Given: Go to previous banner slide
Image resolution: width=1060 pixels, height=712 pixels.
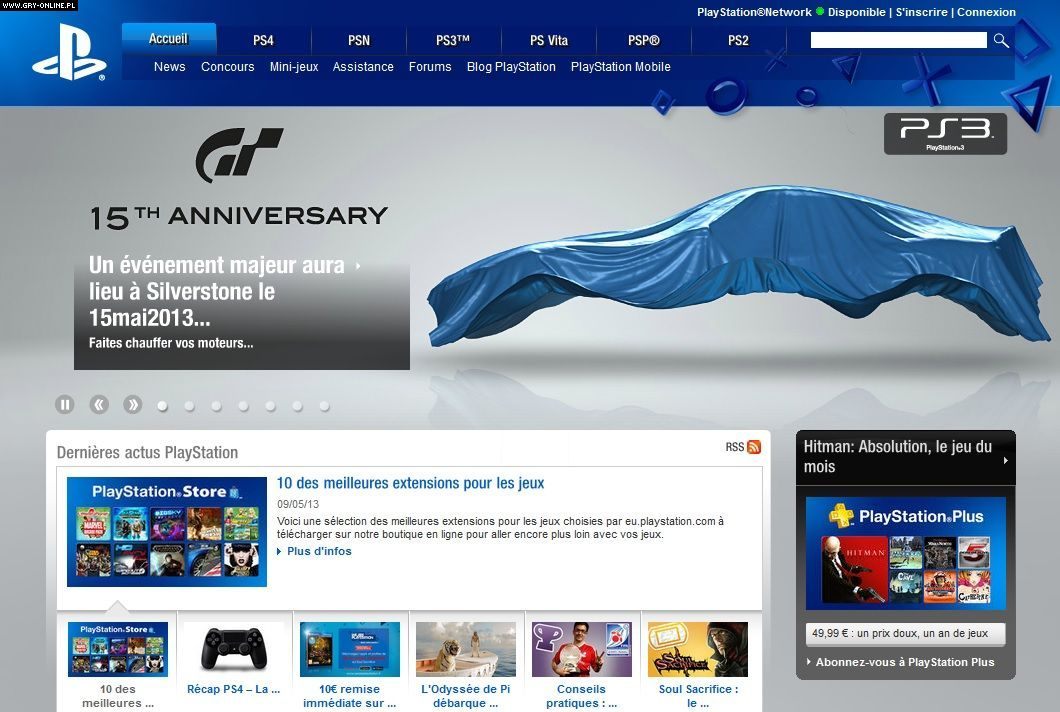Looking at the screenshot, I should [x=99, y=405].
